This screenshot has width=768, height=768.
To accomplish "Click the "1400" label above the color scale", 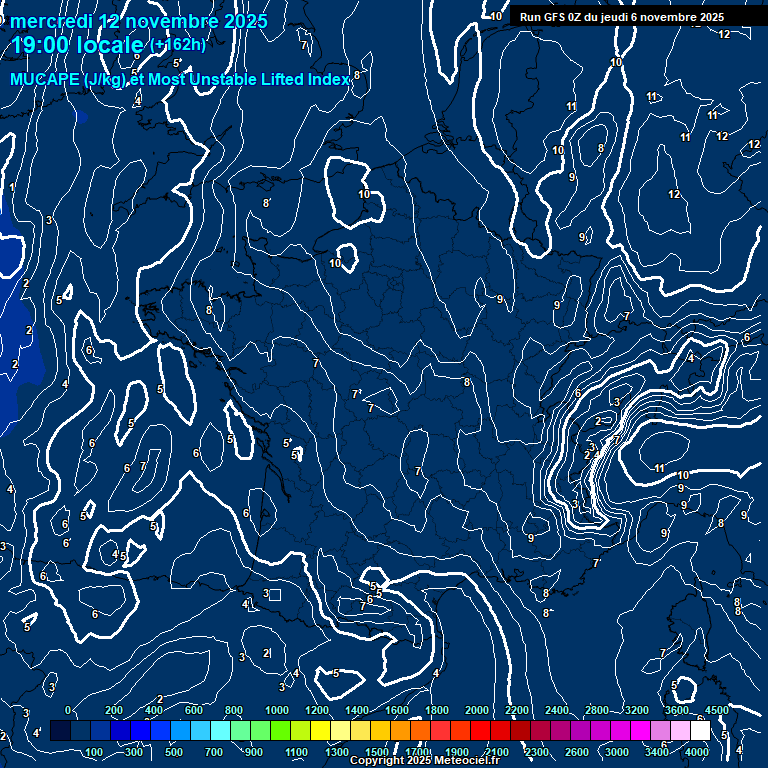I will [357, 710].
